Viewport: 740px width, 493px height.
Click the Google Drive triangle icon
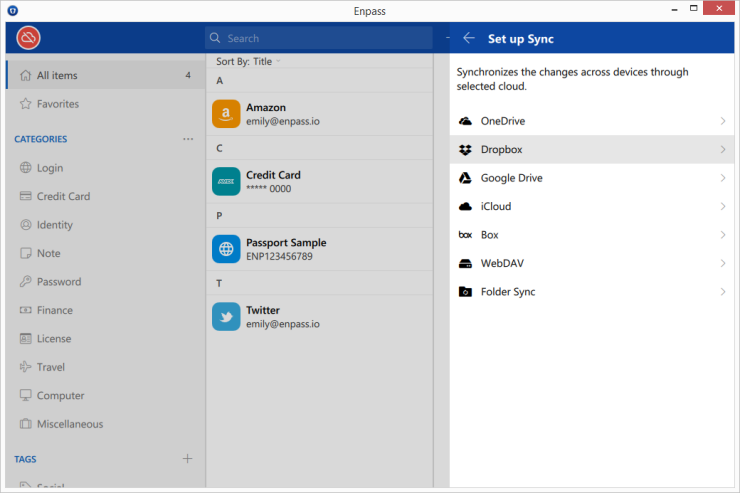pos(465,178)
